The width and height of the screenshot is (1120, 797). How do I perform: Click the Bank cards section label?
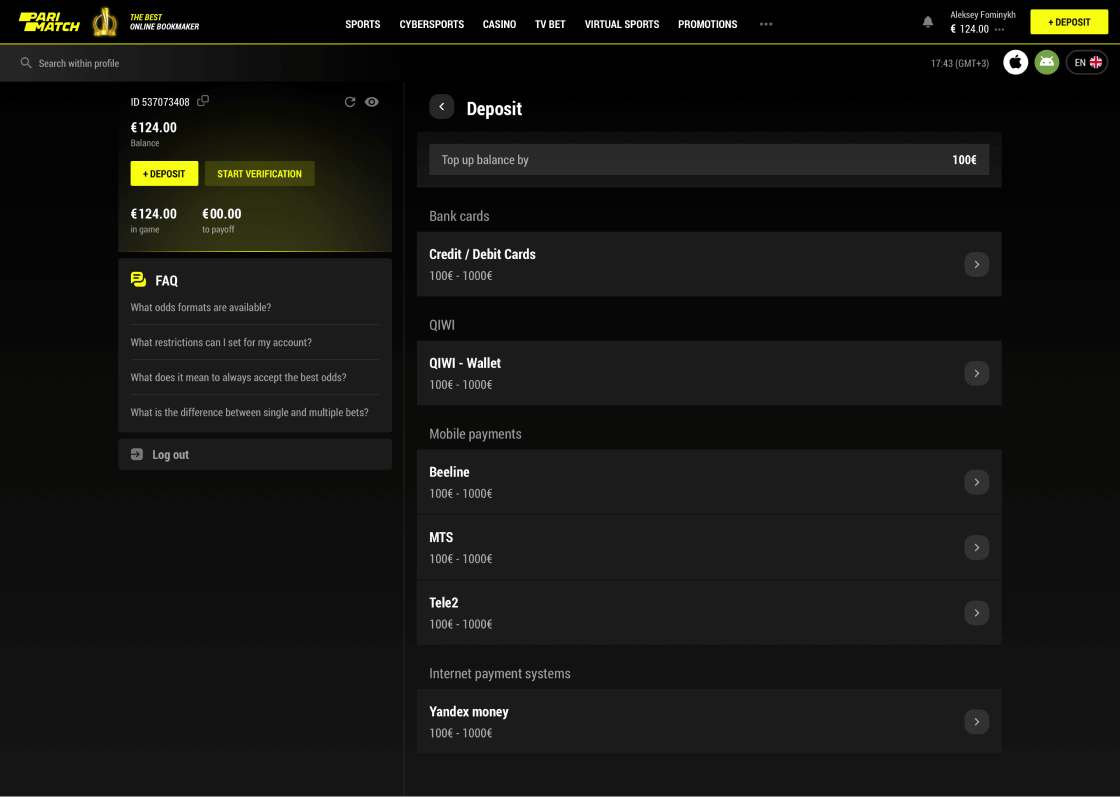click(459, 216)
